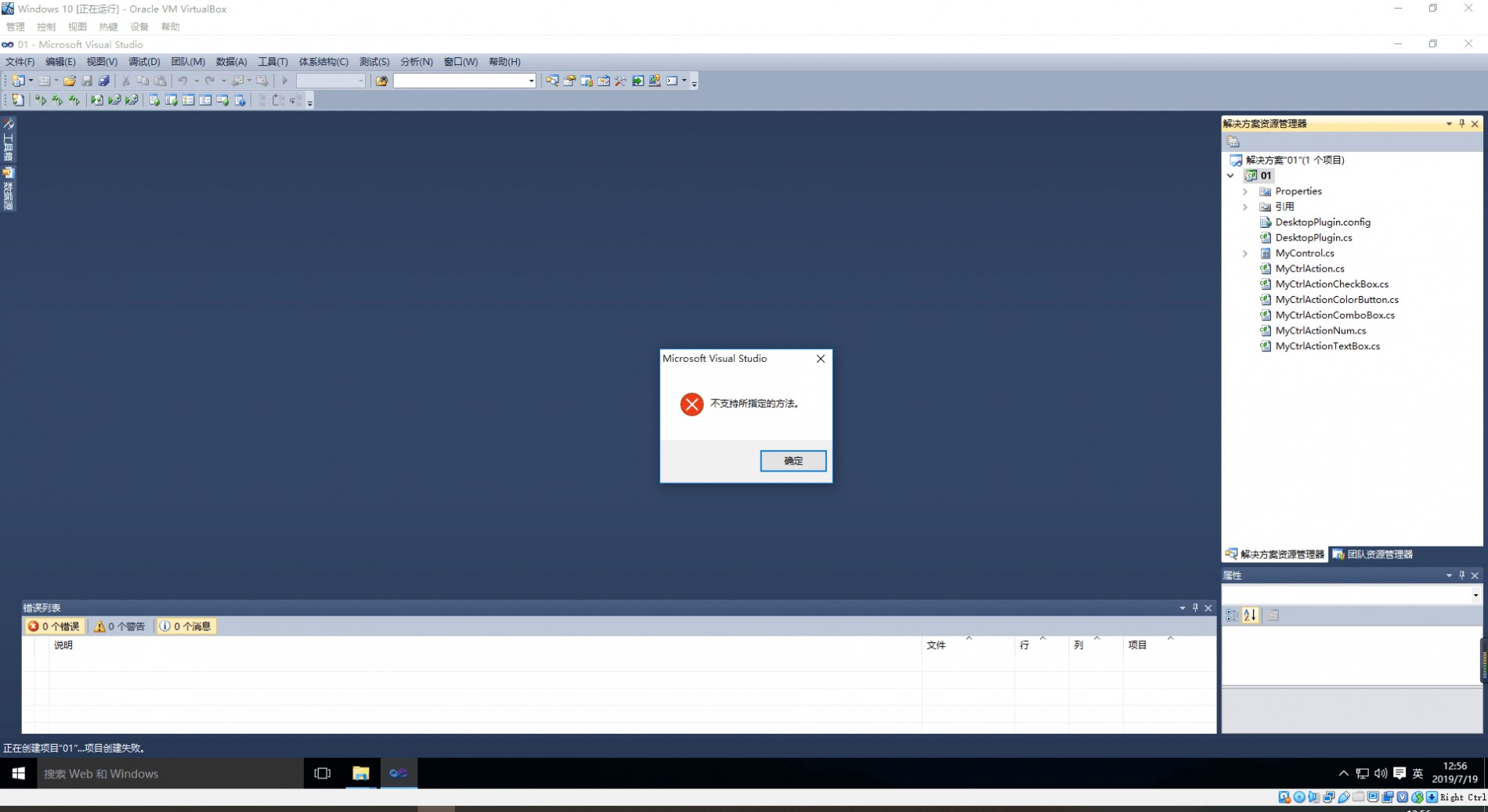Open the 调试(D) menu

pos(144,62)
